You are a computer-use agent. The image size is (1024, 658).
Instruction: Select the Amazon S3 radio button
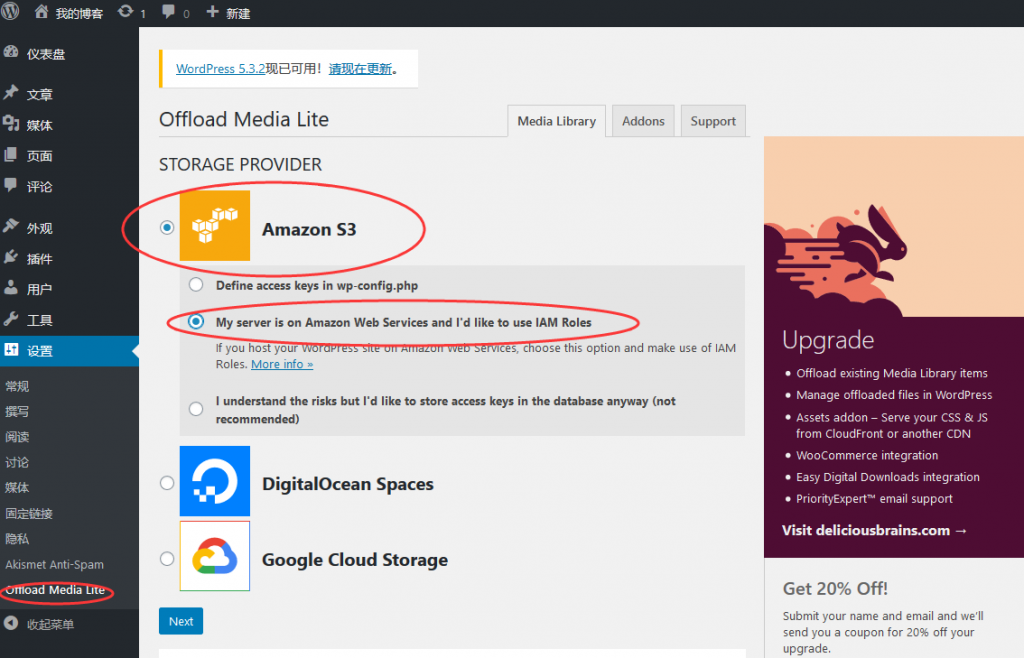click(x=167, y=228)
